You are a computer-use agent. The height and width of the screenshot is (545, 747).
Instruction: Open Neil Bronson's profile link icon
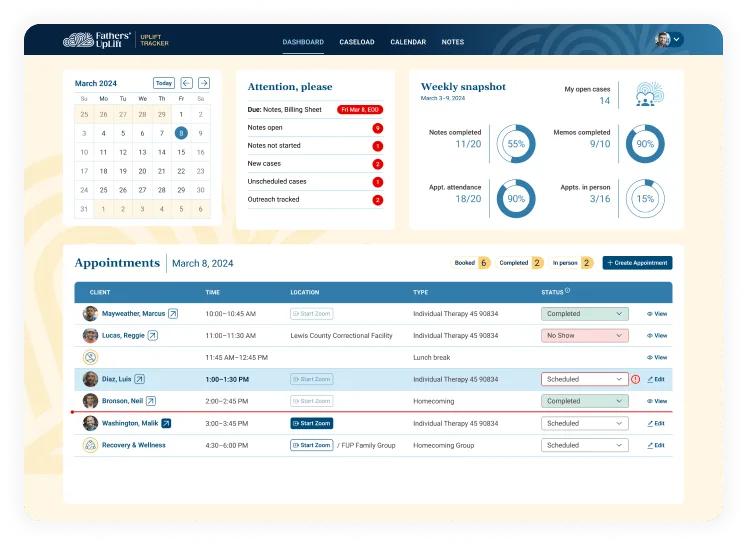point(151,401)
